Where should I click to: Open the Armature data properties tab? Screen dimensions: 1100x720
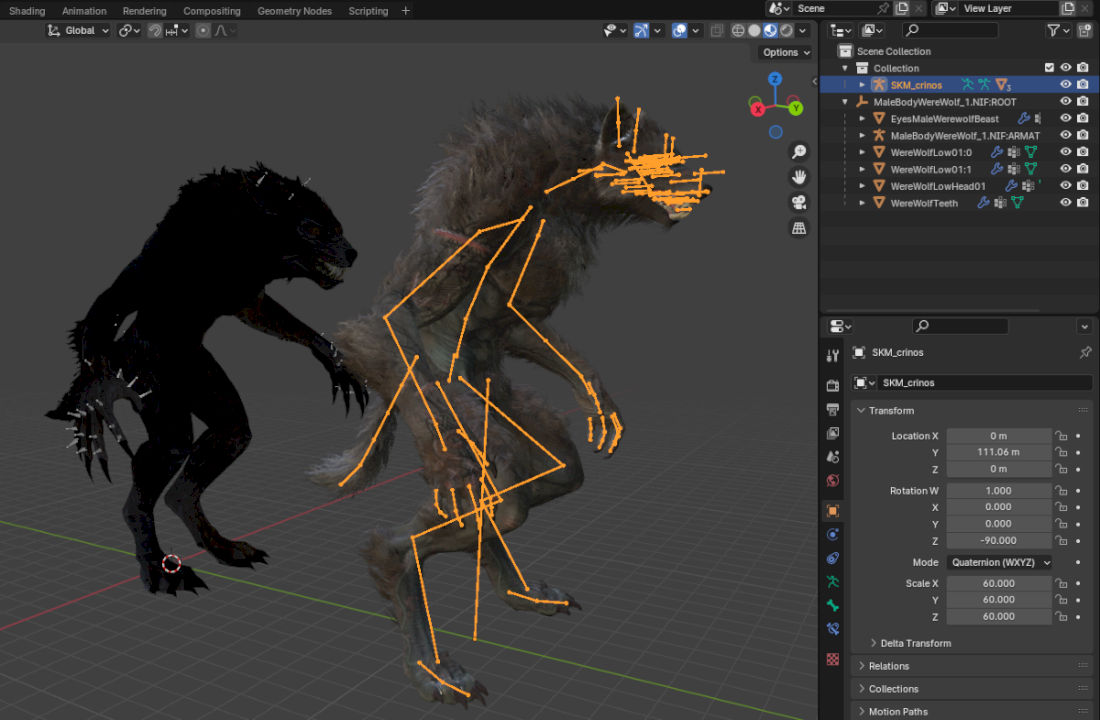click(x=833, y=582)
